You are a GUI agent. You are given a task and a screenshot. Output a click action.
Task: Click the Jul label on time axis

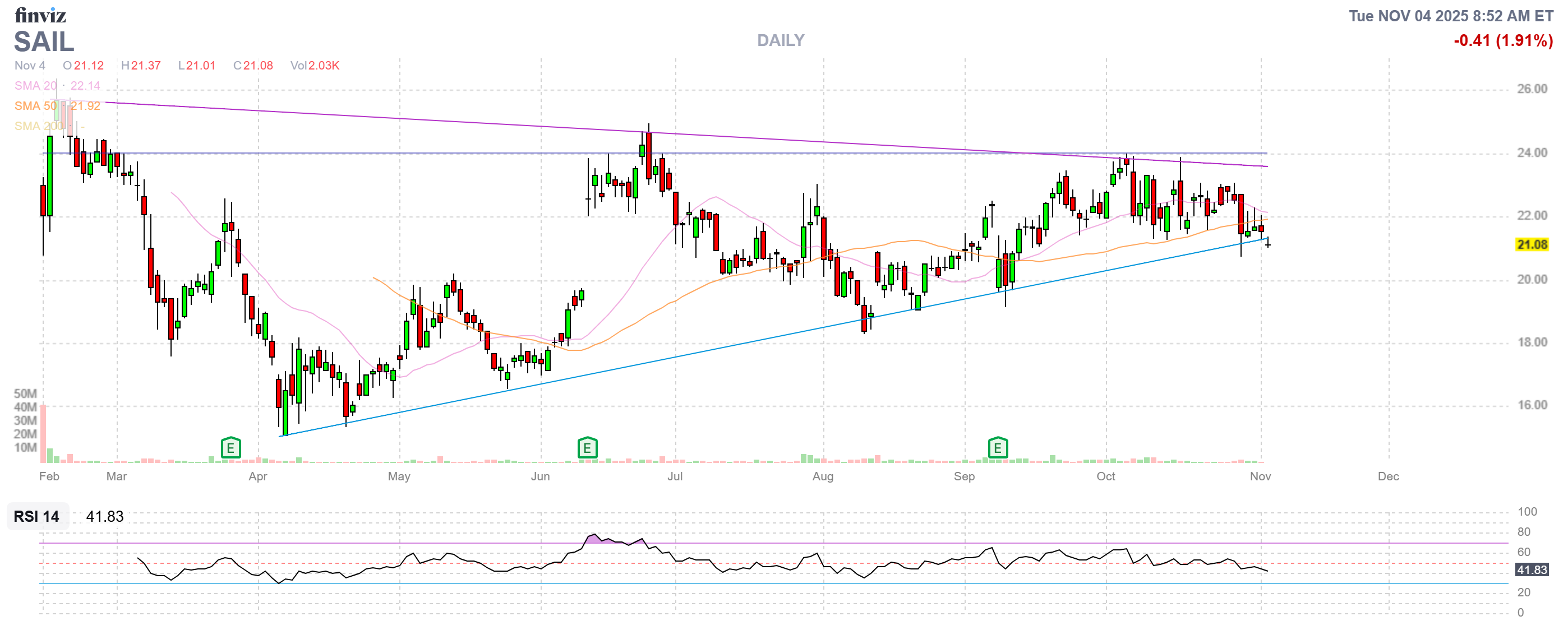pos(675,476)
